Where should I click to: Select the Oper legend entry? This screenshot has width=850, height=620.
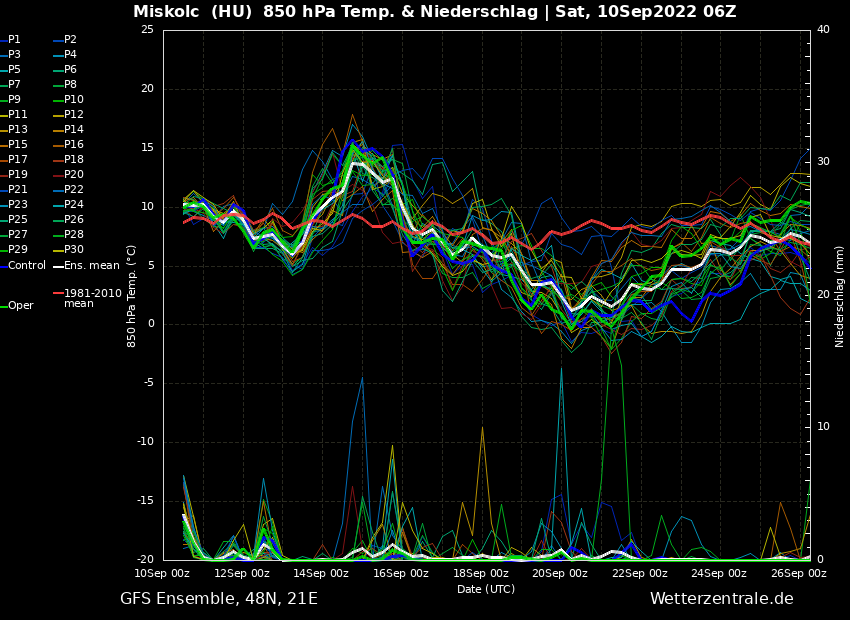coord(20,306)
